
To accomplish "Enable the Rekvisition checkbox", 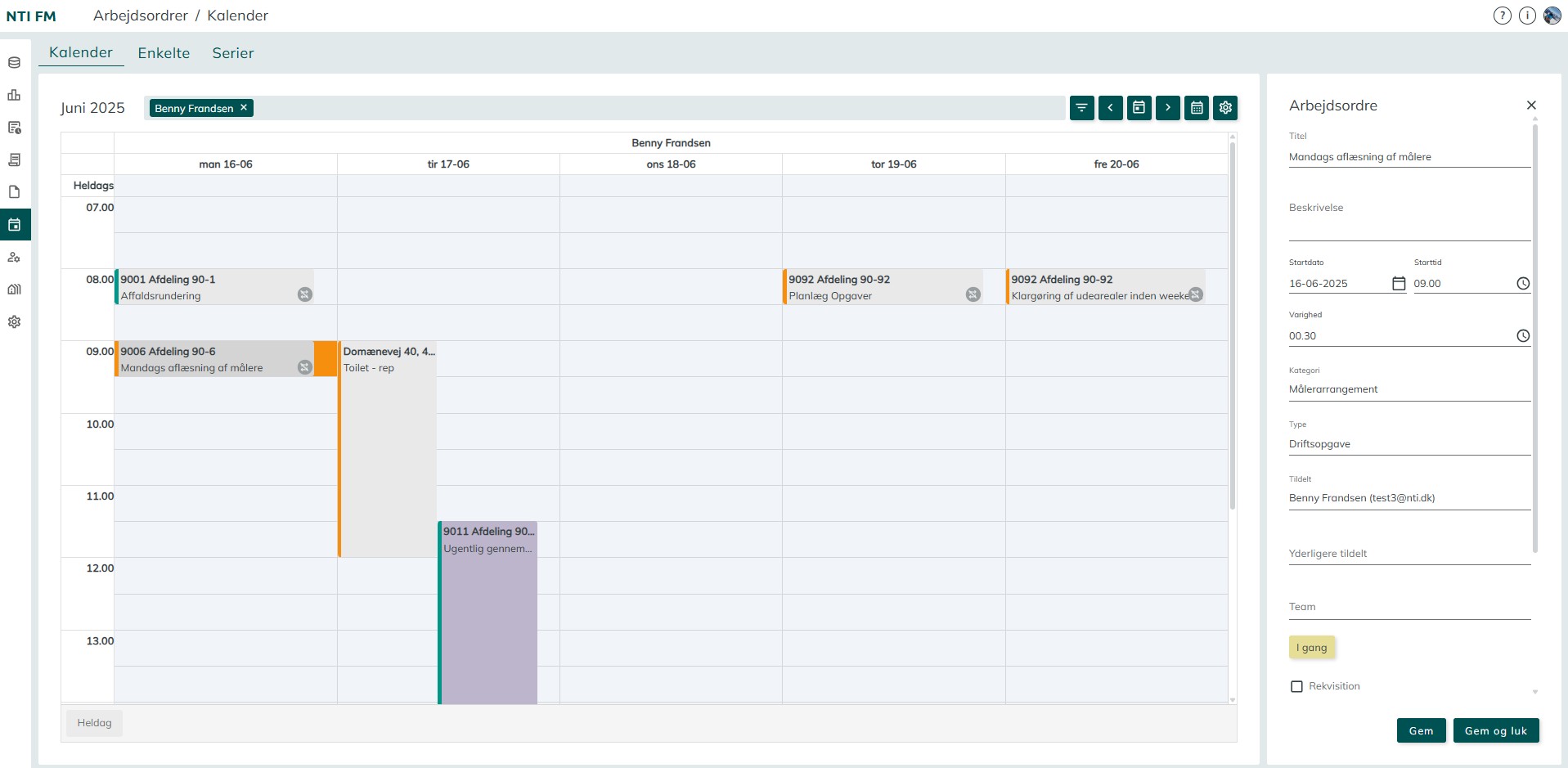I will click(x=1296, y=686).
